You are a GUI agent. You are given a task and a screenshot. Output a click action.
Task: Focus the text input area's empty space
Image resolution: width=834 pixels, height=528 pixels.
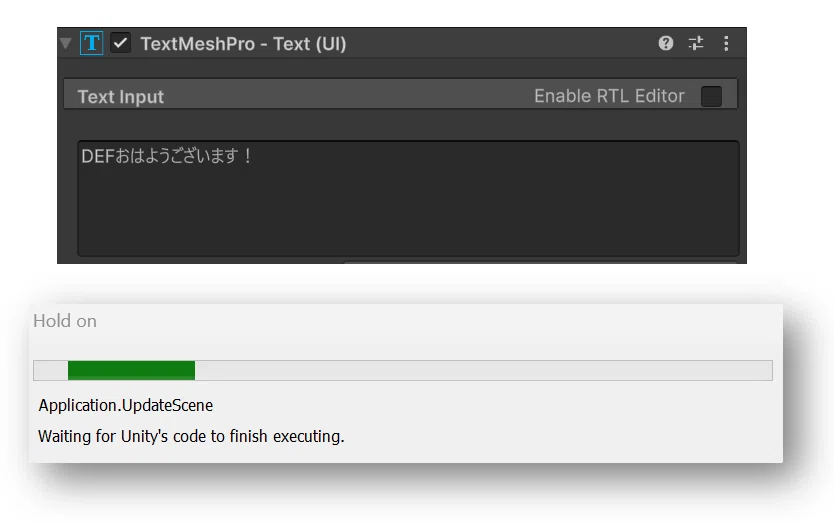point(408,213)
